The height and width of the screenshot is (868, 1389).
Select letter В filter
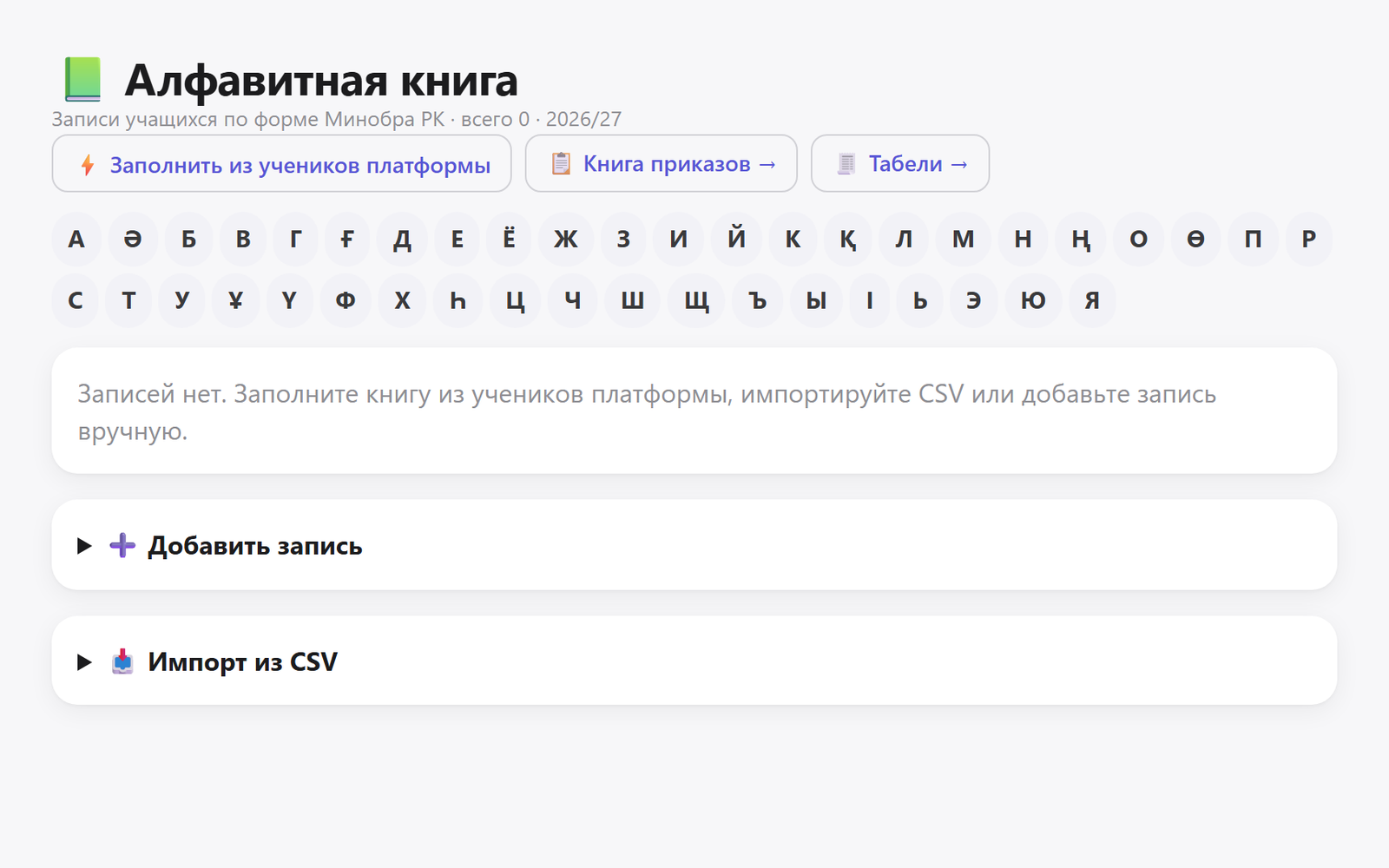(x=243, y=239)
